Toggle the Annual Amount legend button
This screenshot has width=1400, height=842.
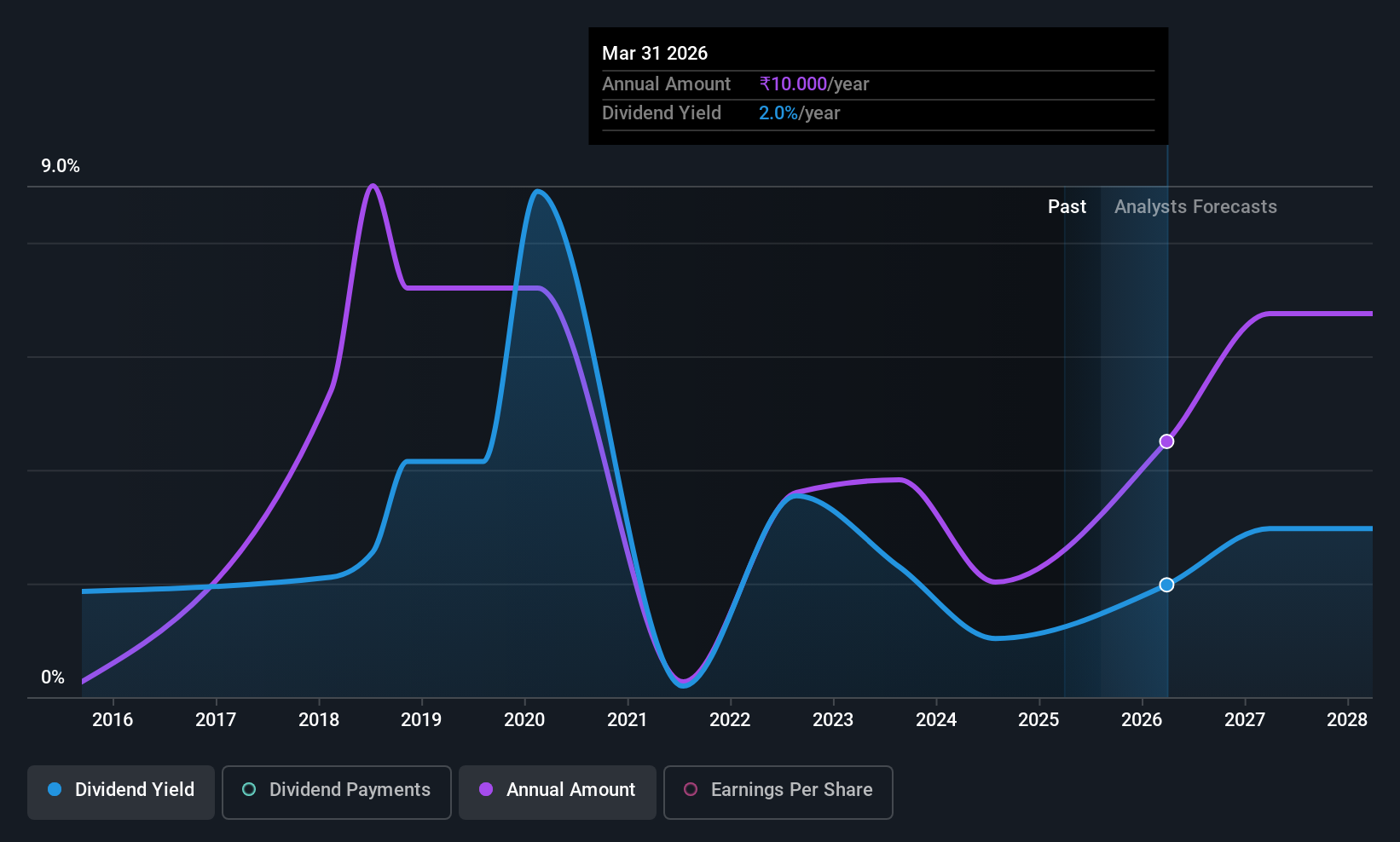pyautogui.click(x=558, y=793)
